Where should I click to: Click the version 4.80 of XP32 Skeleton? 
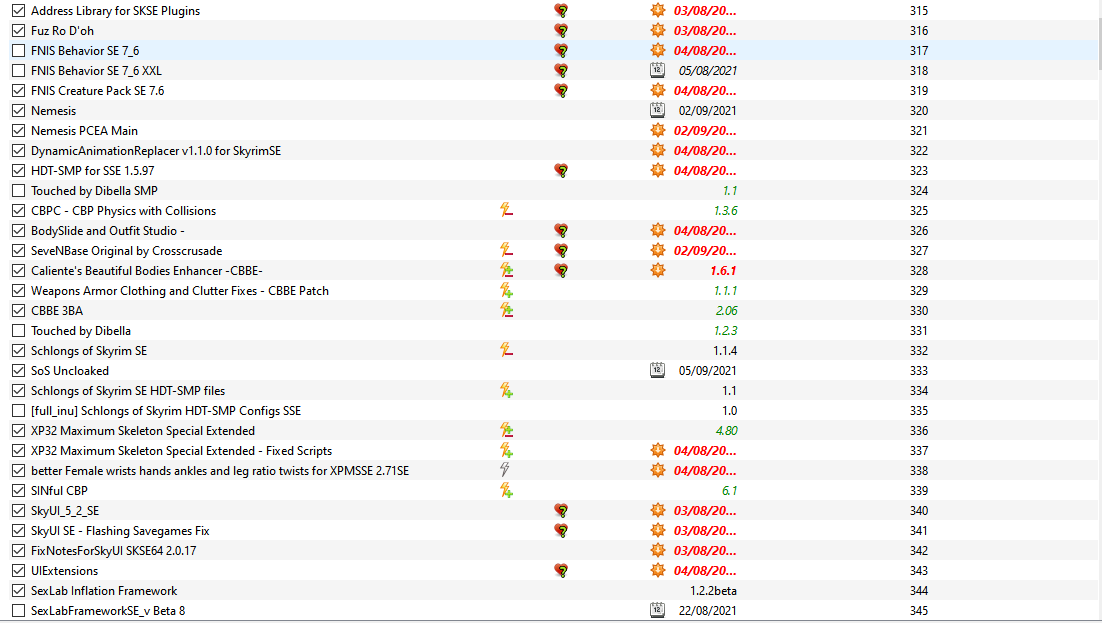click(x=726, y=430)
